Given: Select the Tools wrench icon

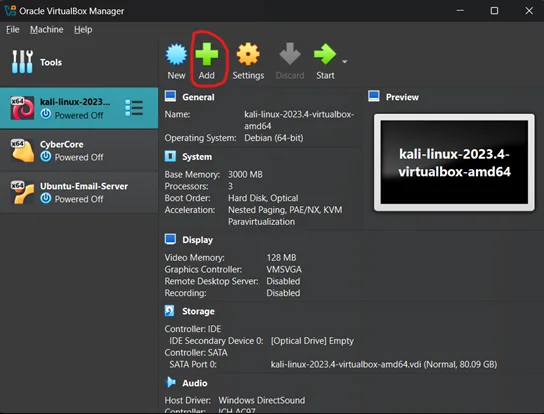Looking at the screenshot, I should point(22,62).
